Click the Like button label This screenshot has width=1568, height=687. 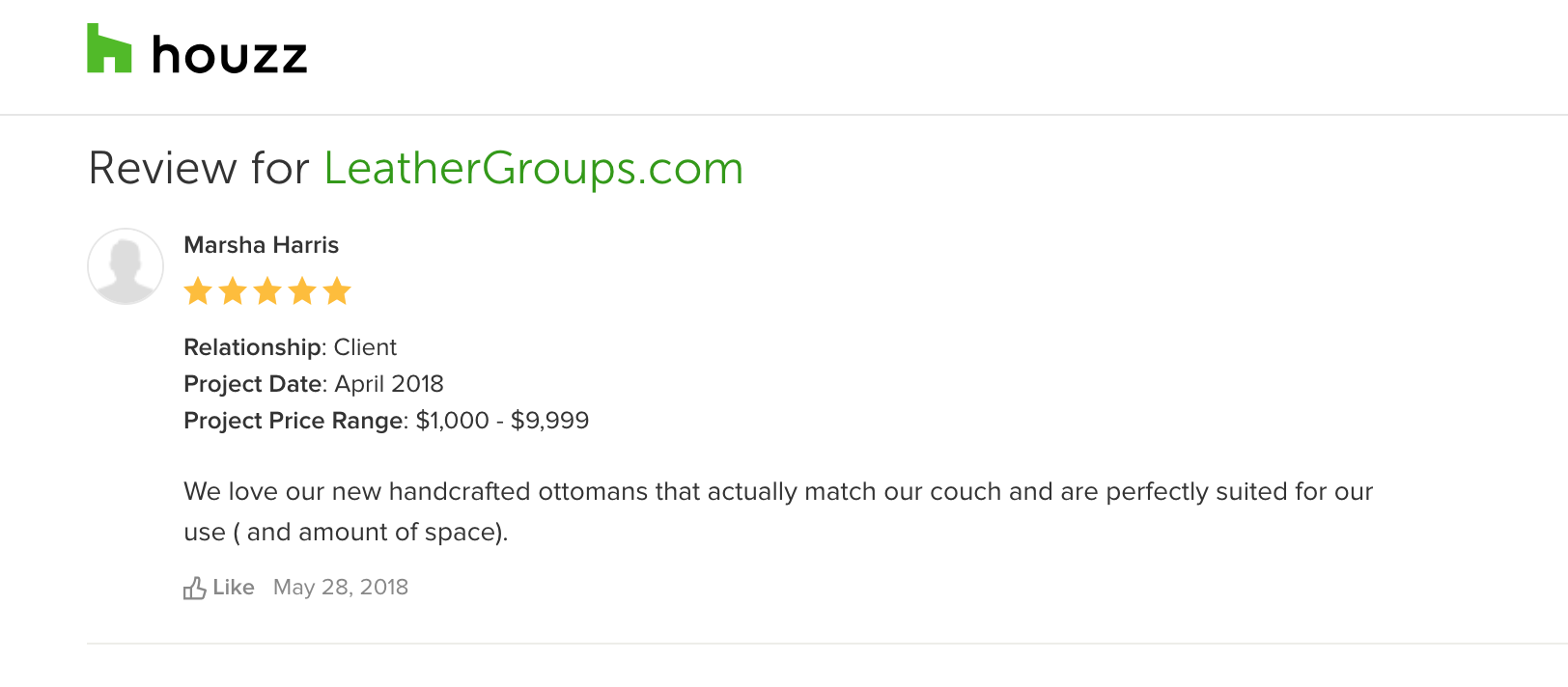click(234, 587)
